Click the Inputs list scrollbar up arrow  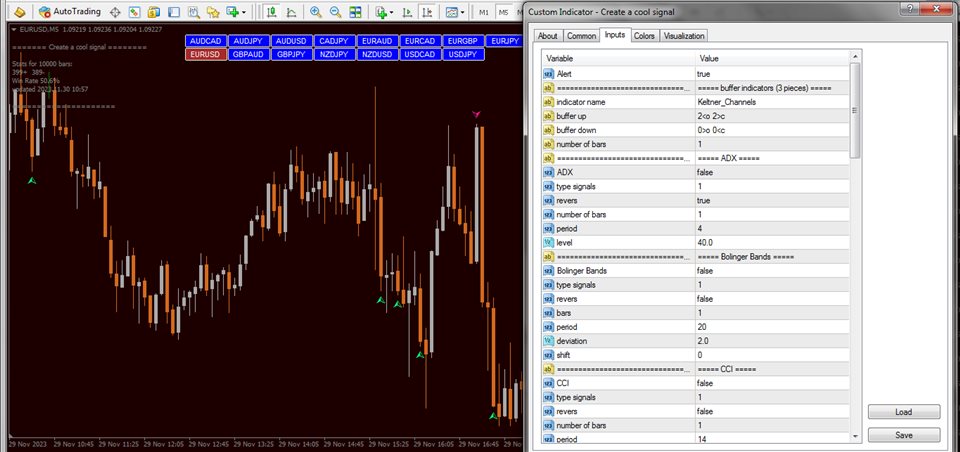click(x=855, y=56)
